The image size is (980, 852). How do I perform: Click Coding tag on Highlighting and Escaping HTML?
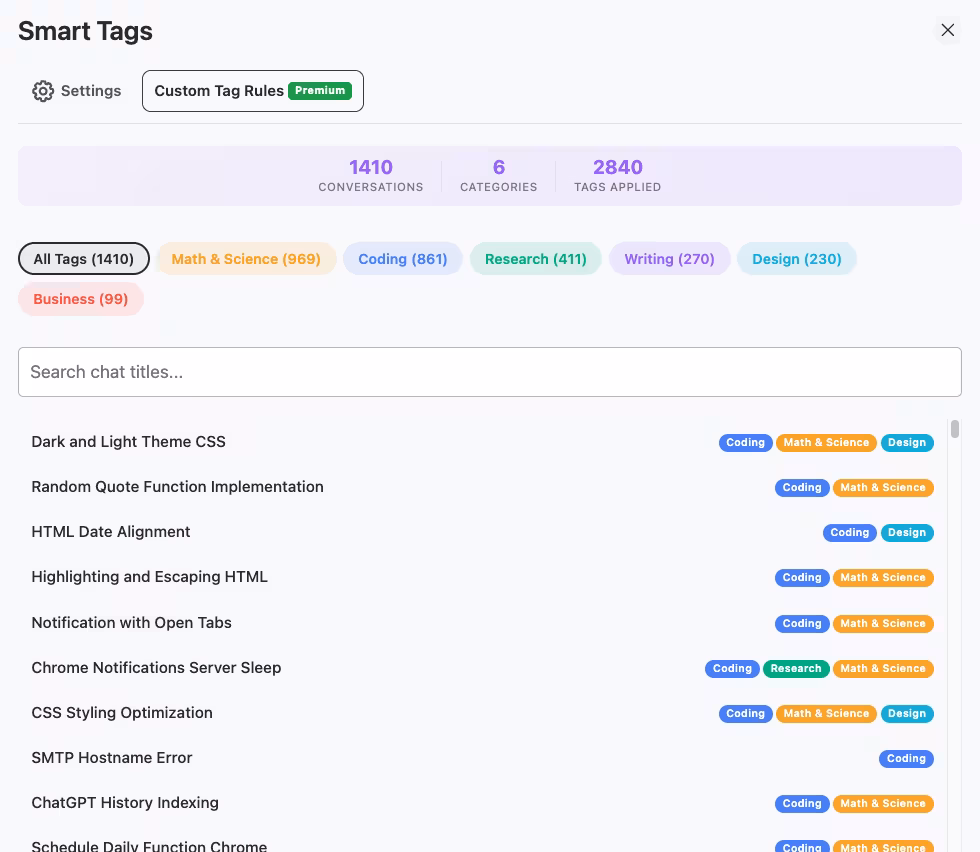(802, 578)
